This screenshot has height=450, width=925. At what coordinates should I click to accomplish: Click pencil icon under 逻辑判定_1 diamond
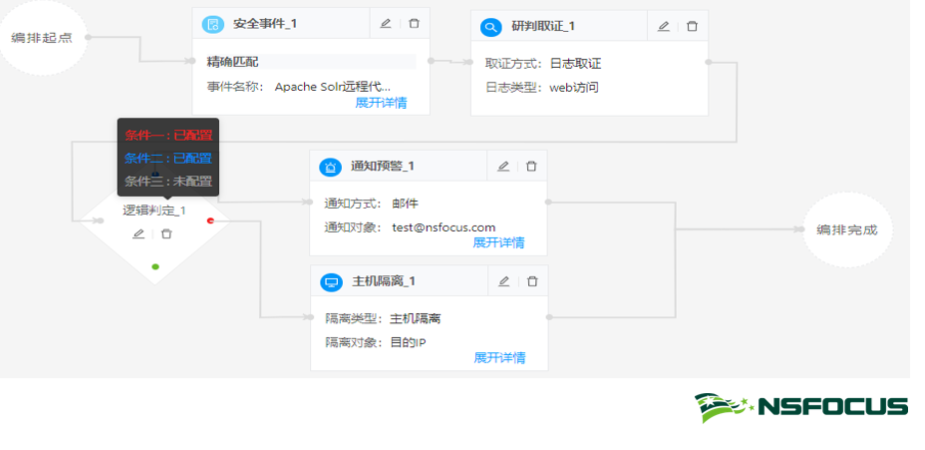[138, 234]
